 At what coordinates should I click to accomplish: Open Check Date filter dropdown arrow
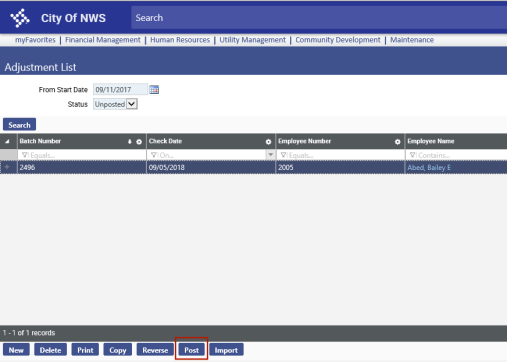click(271, 155)
